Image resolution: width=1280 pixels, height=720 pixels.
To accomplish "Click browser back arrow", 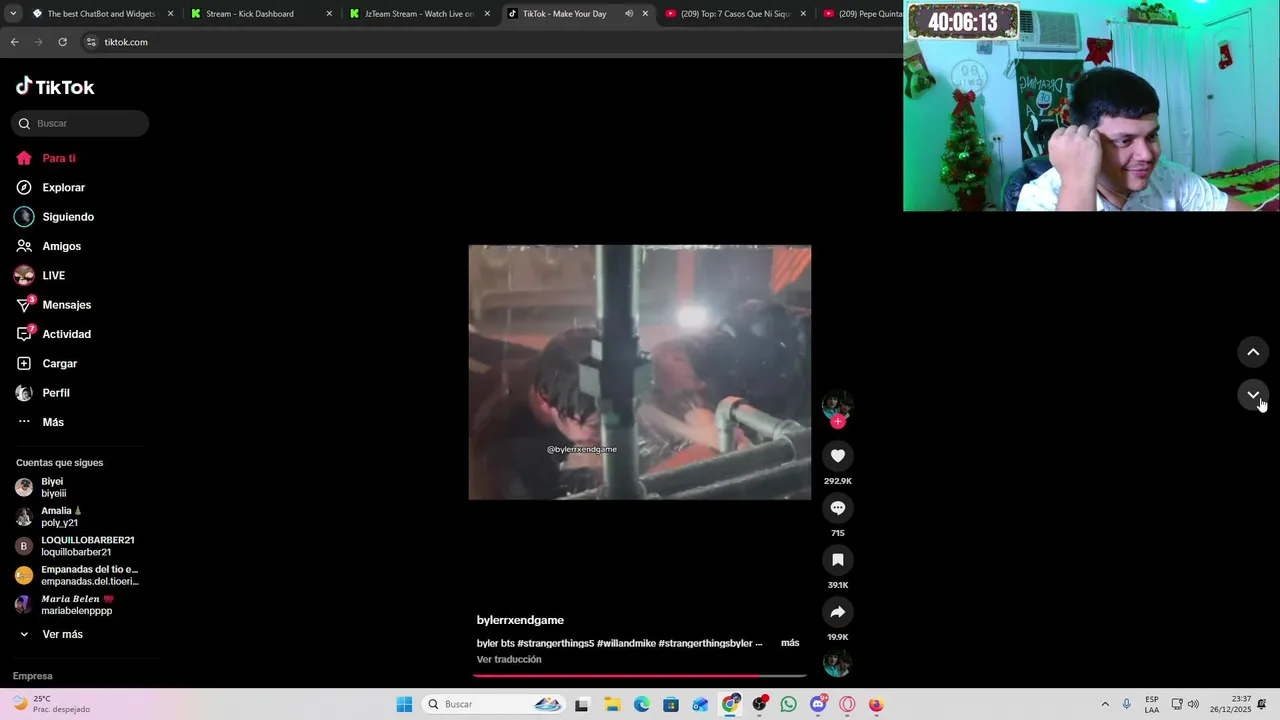I will pyautogui.click(x=14, y=42).
